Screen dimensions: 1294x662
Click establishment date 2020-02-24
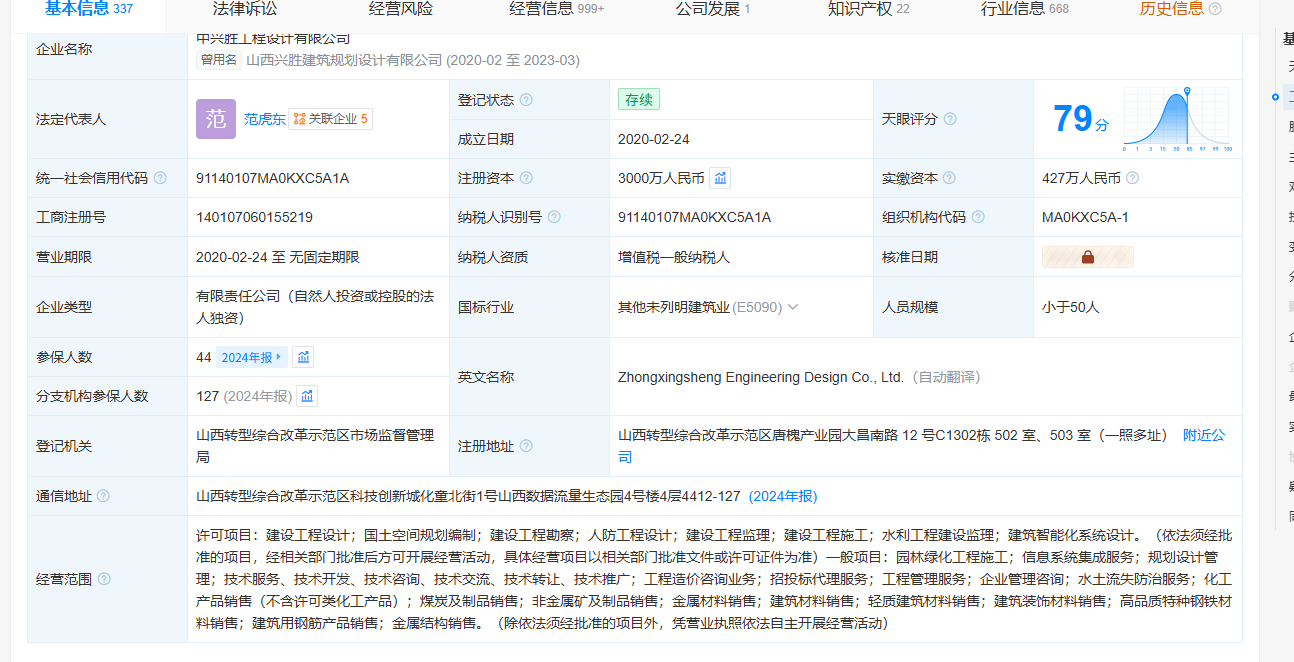pos(654,139)
